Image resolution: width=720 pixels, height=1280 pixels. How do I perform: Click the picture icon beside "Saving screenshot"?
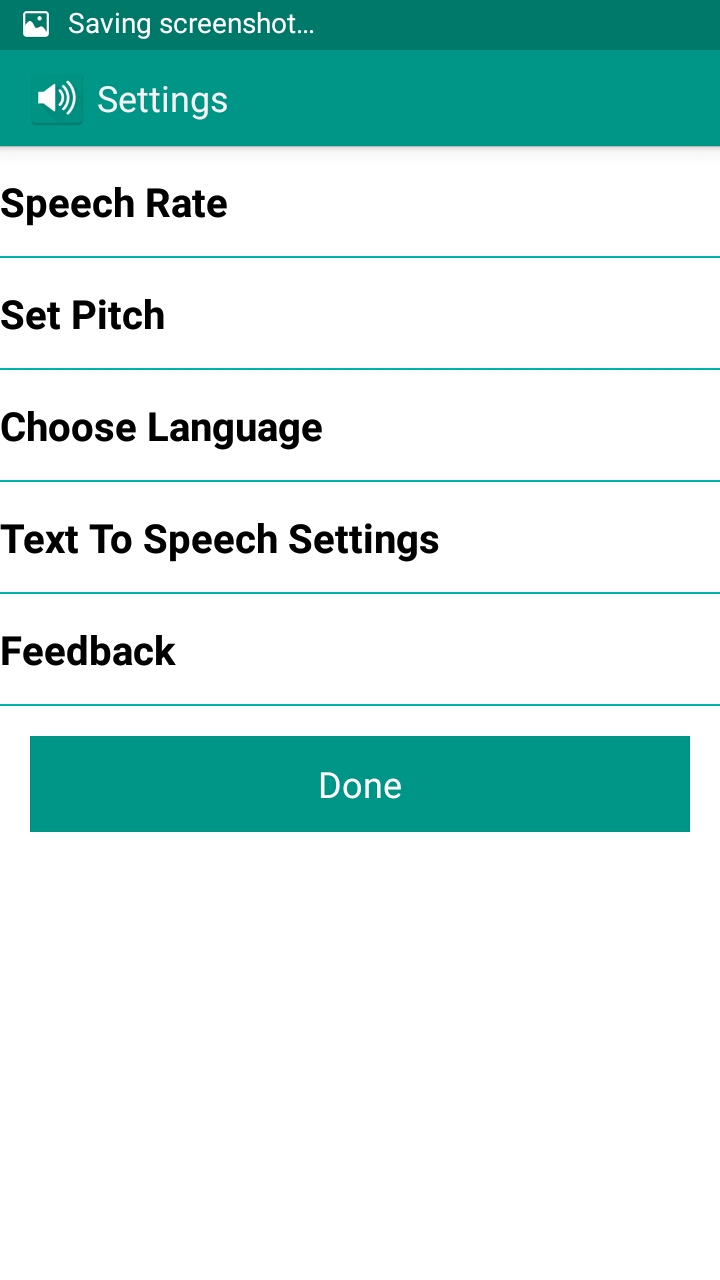(36, 24)
